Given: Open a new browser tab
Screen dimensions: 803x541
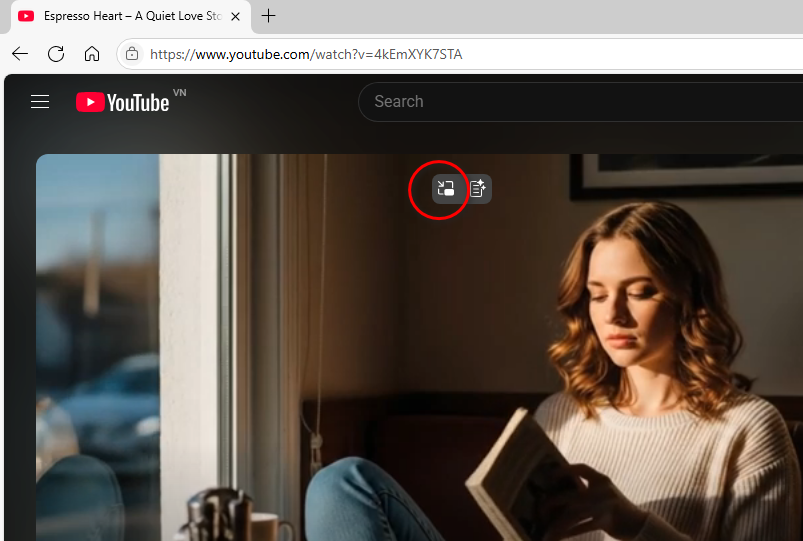Looking at the screenshot, I should (x=268, y=16).
